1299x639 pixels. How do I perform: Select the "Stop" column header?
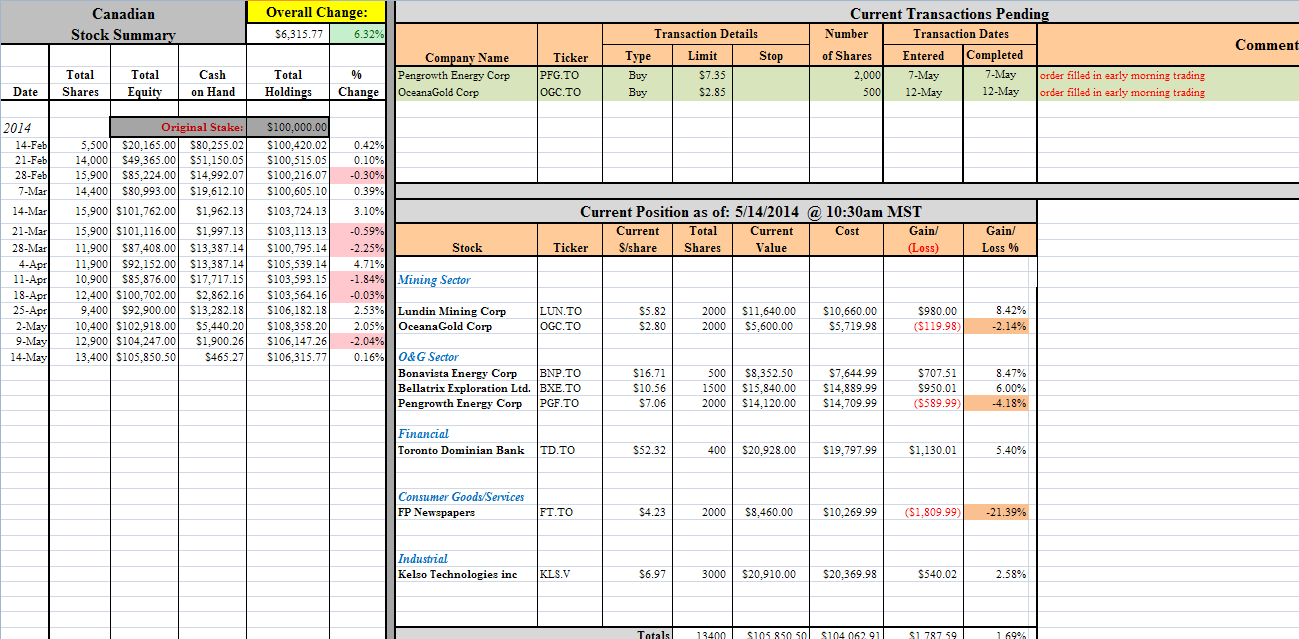point(771,56)
